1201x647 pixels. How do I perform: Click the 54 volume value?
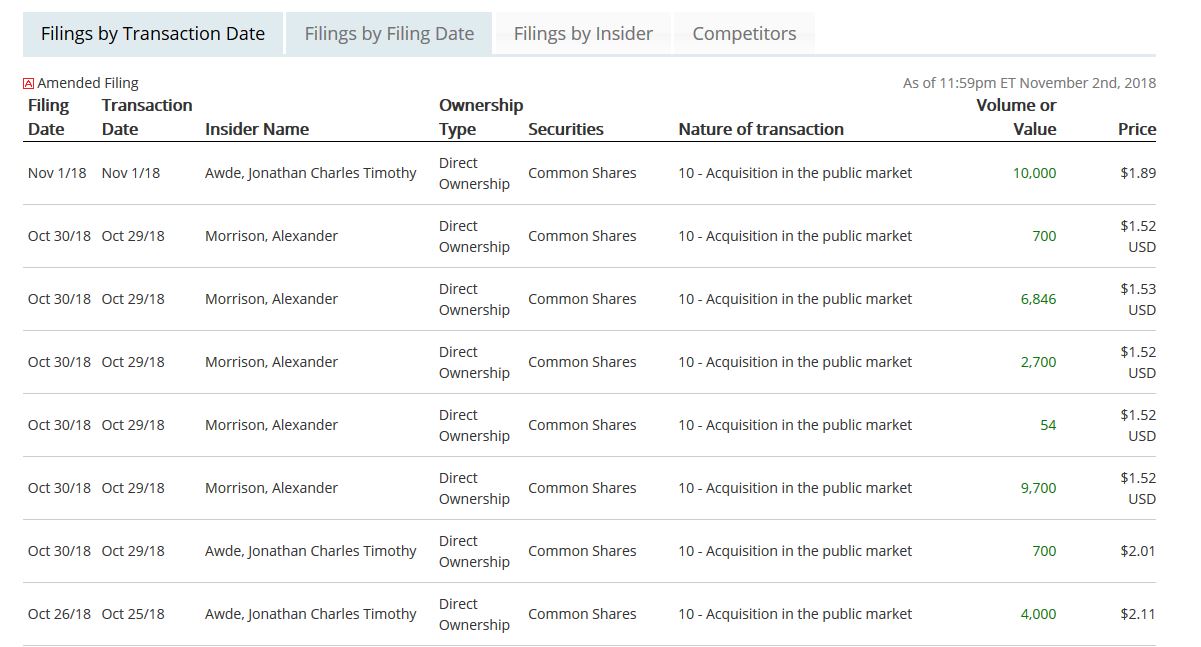[1047, 425]
